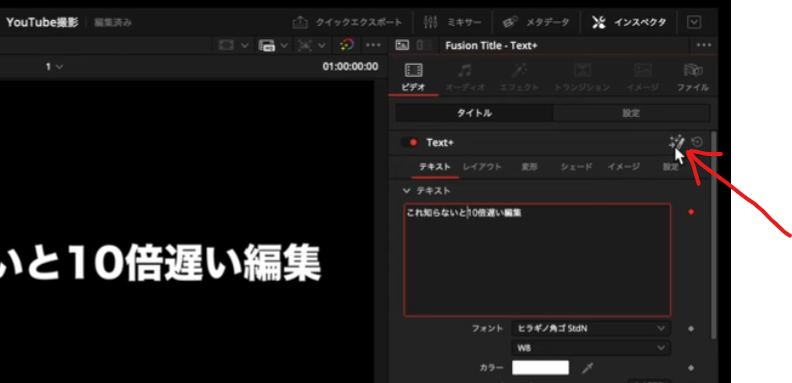This screenshot has height=383, width=792.
Task: Click the dashed-frame viewer icon left of the color wheel
Action: point(305,45)
